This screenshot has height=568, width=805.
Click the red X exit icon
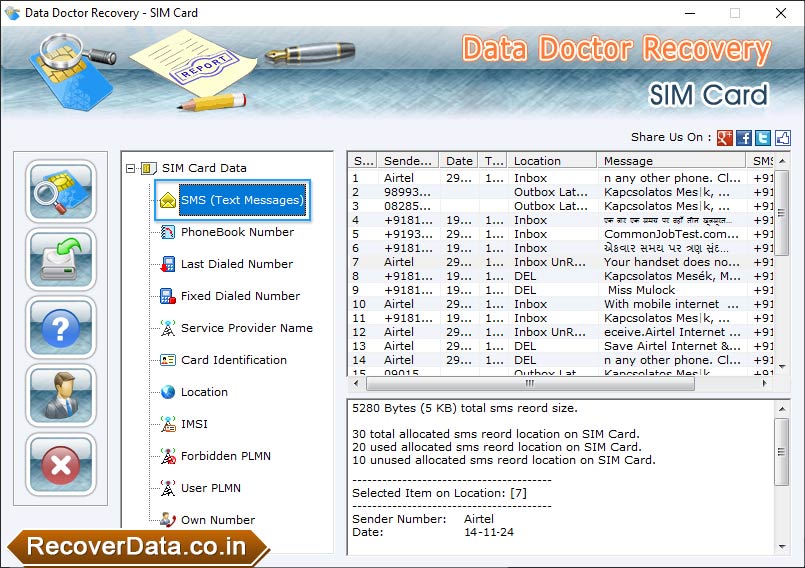tap(61, 464)
